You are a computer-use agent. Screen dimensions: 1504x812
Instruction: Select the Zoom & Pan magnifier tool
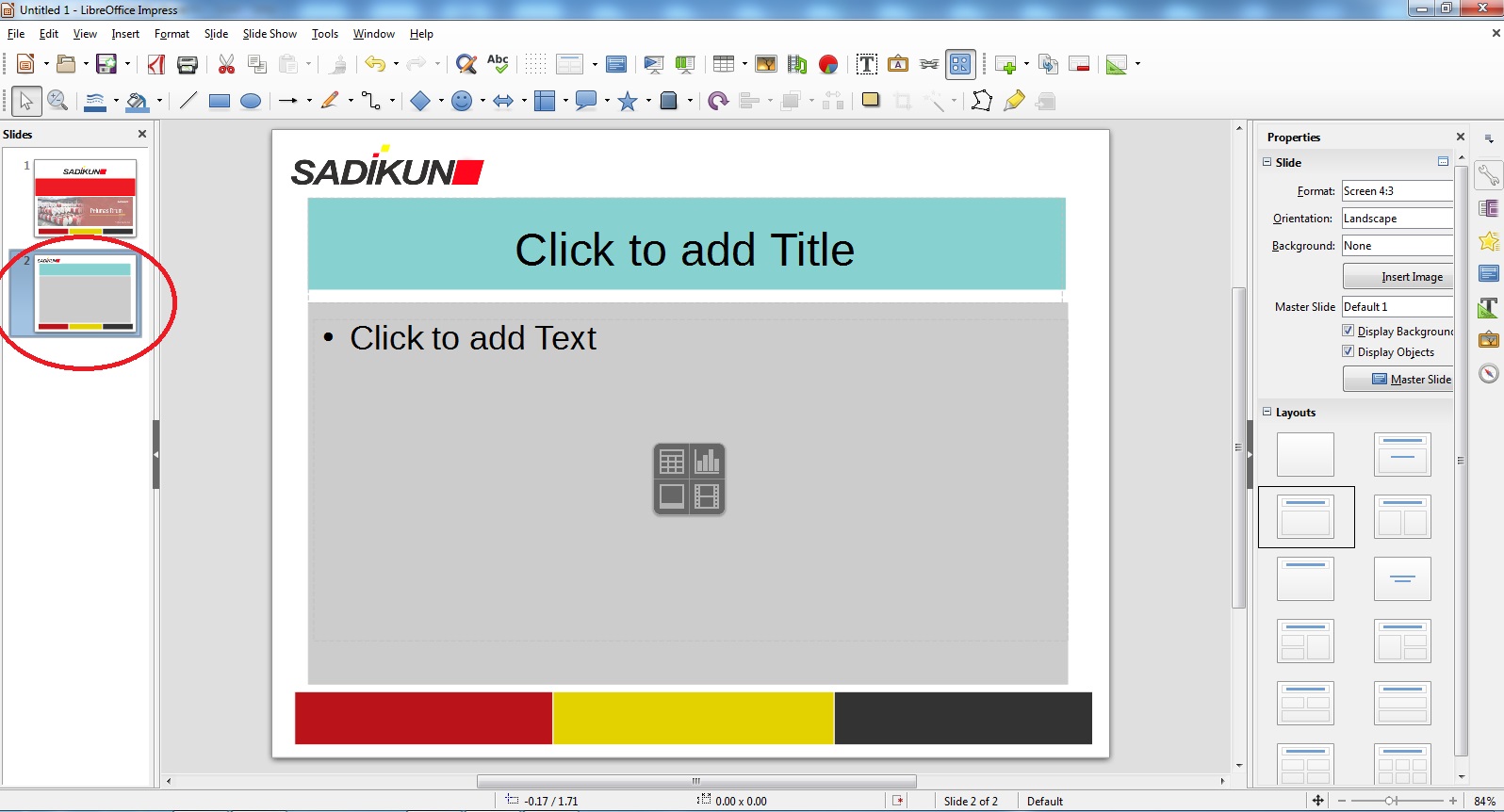[57, 101]
